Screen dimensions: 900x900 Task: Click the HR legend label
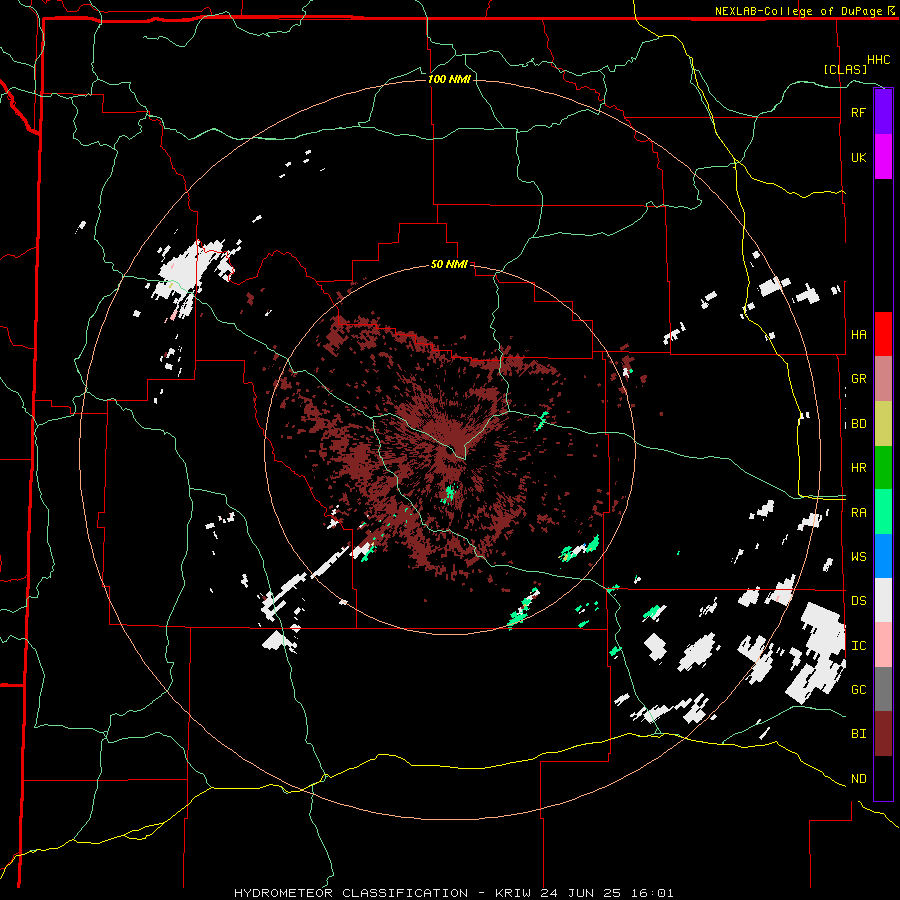858,468
